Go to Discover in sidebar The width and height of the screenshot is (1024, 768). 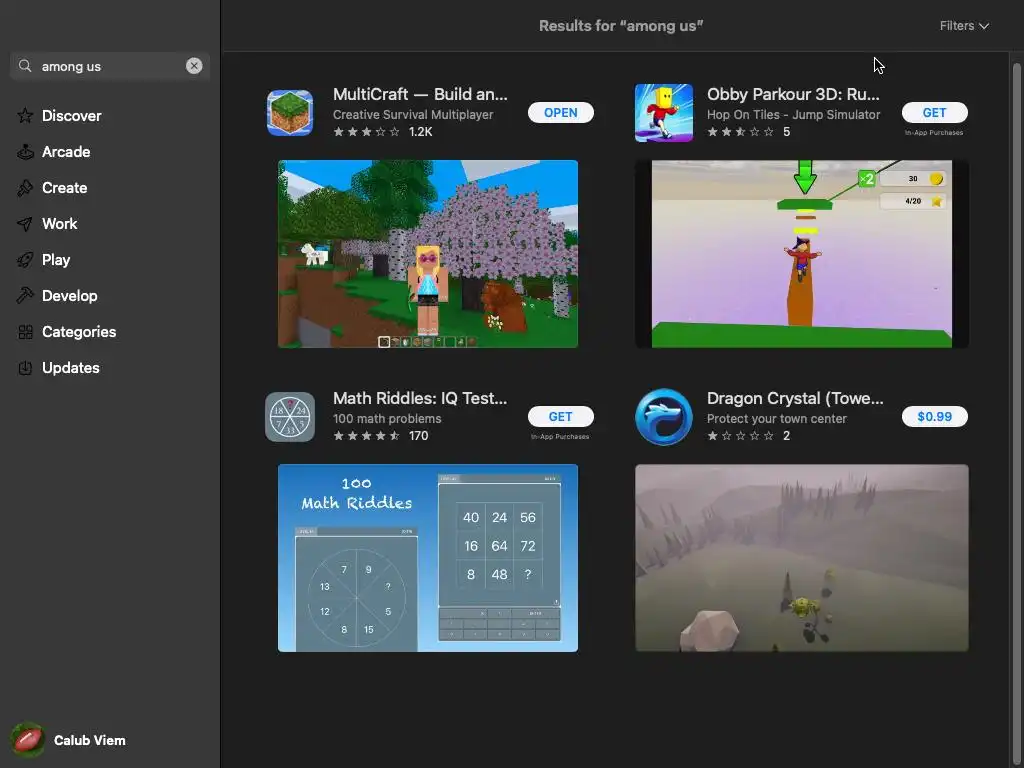pyautogui.click(x=72, y=116)
